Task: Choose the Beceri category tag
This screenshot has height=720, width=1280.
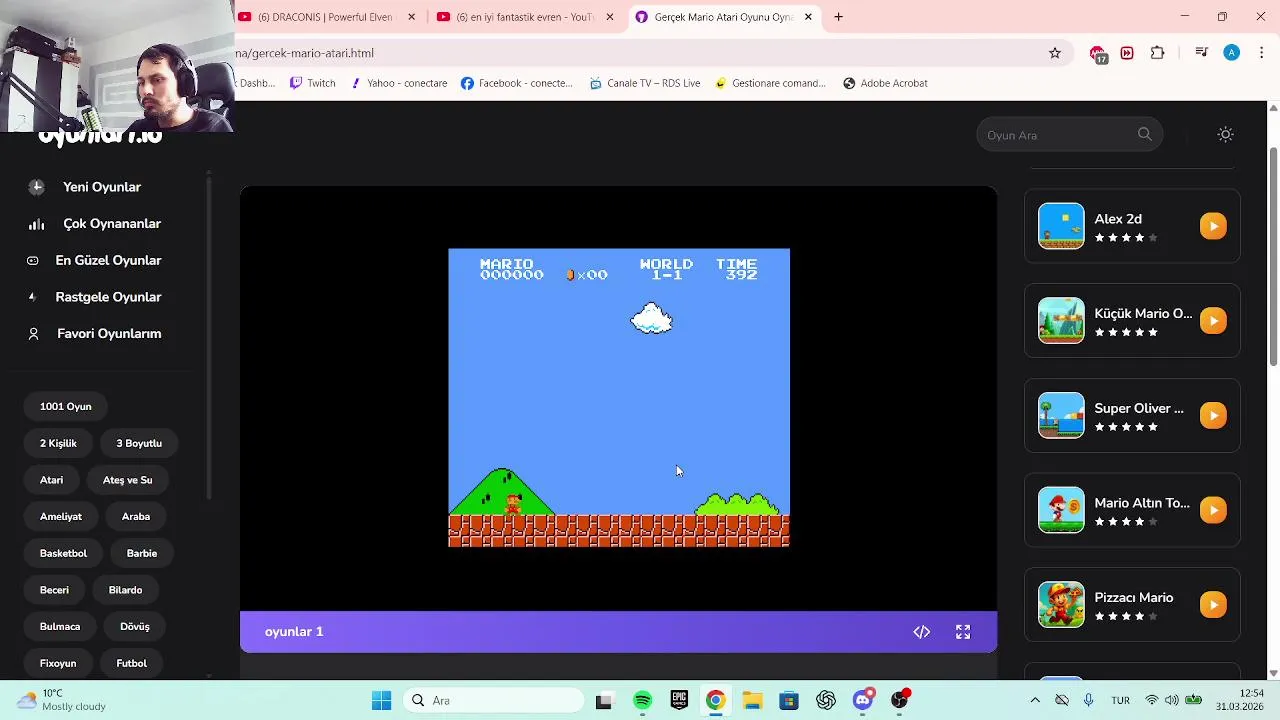Action: point(54,590)
